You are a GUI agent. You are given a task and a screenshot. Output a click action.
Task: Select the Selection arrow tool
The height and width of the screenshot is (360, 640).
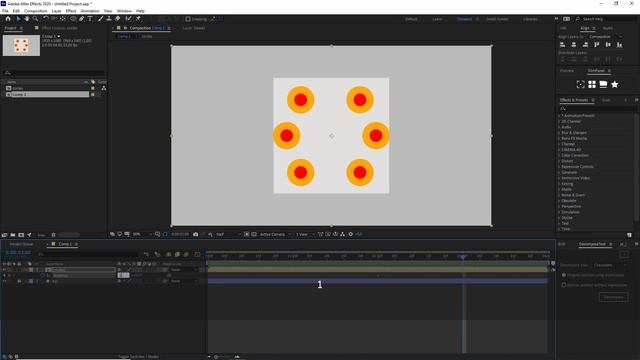pos(18,19)
